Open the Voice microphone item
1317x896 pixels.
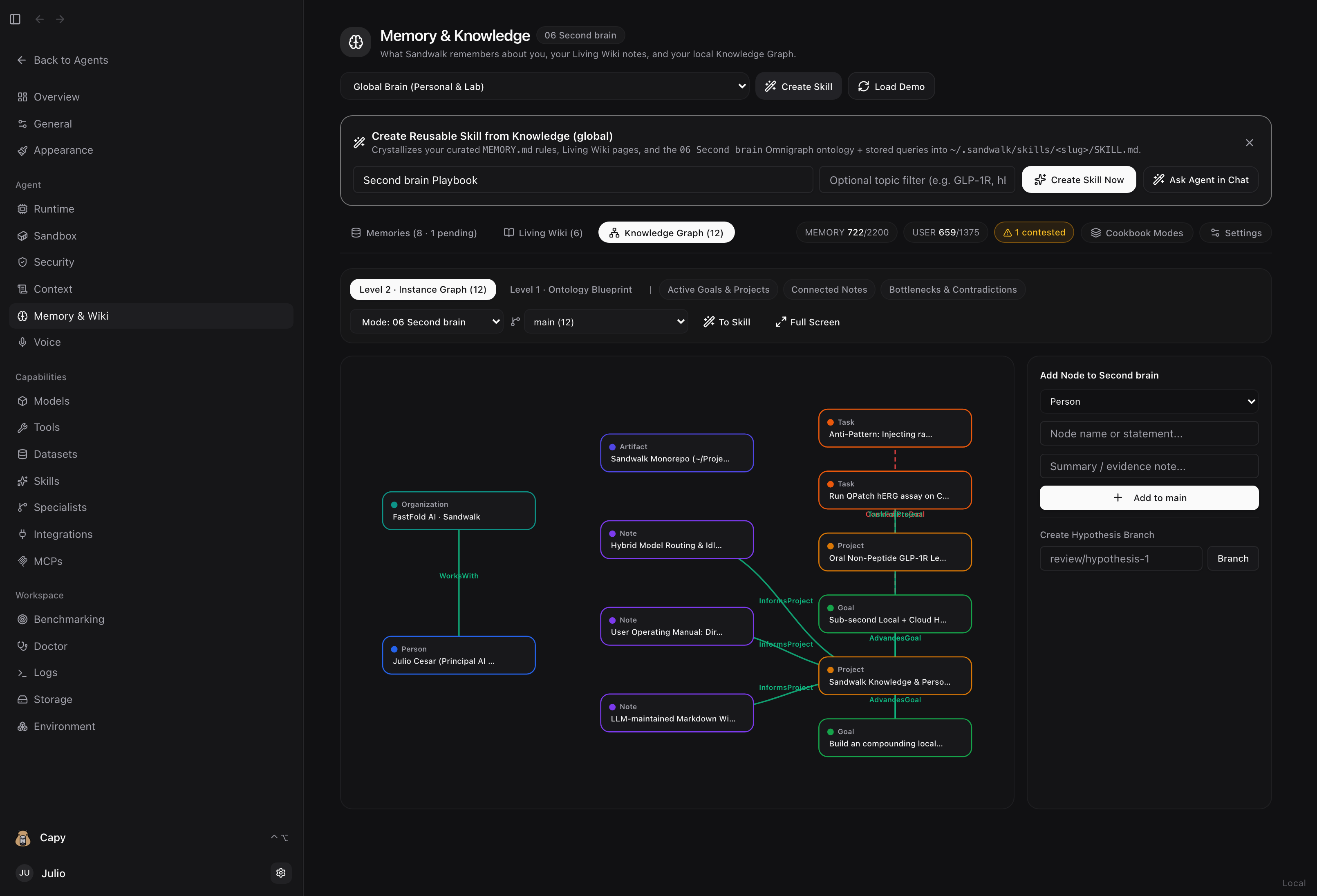pos(151,342)
